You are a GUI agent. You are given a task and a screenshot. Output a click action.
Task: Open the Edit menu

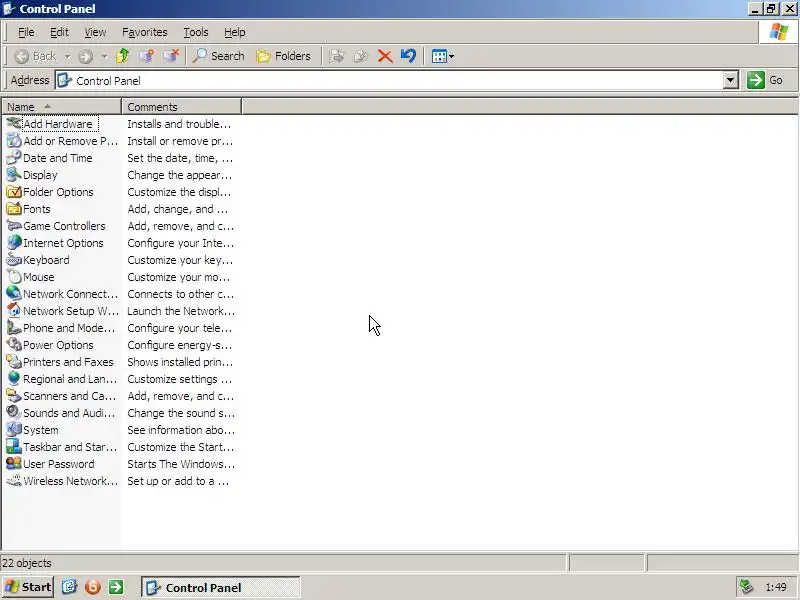tap(59, 32)
